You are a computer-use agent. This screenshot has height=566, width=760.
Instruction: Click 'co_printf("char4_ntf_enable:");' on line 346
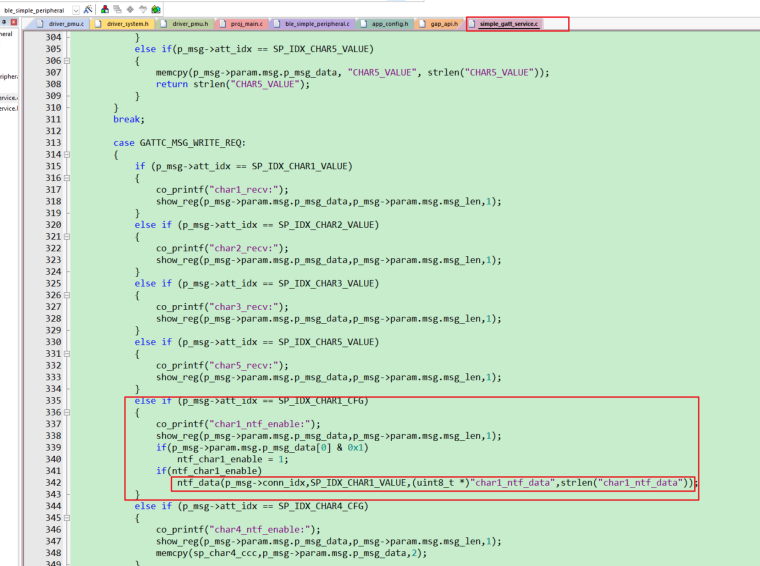[x=238, y=530]
